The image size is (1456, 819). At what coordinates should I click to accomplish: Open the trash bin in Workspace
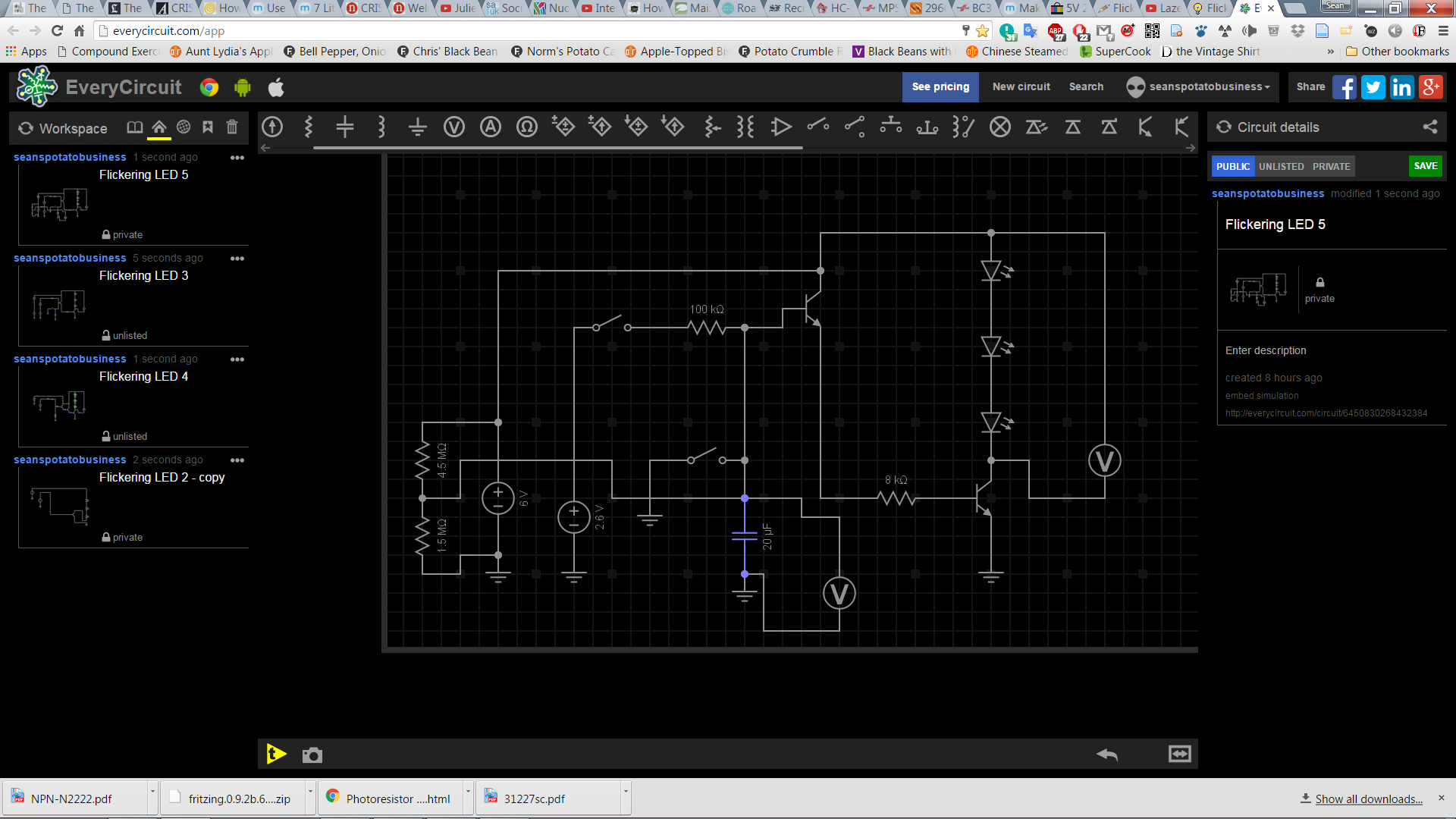point(232,127)
